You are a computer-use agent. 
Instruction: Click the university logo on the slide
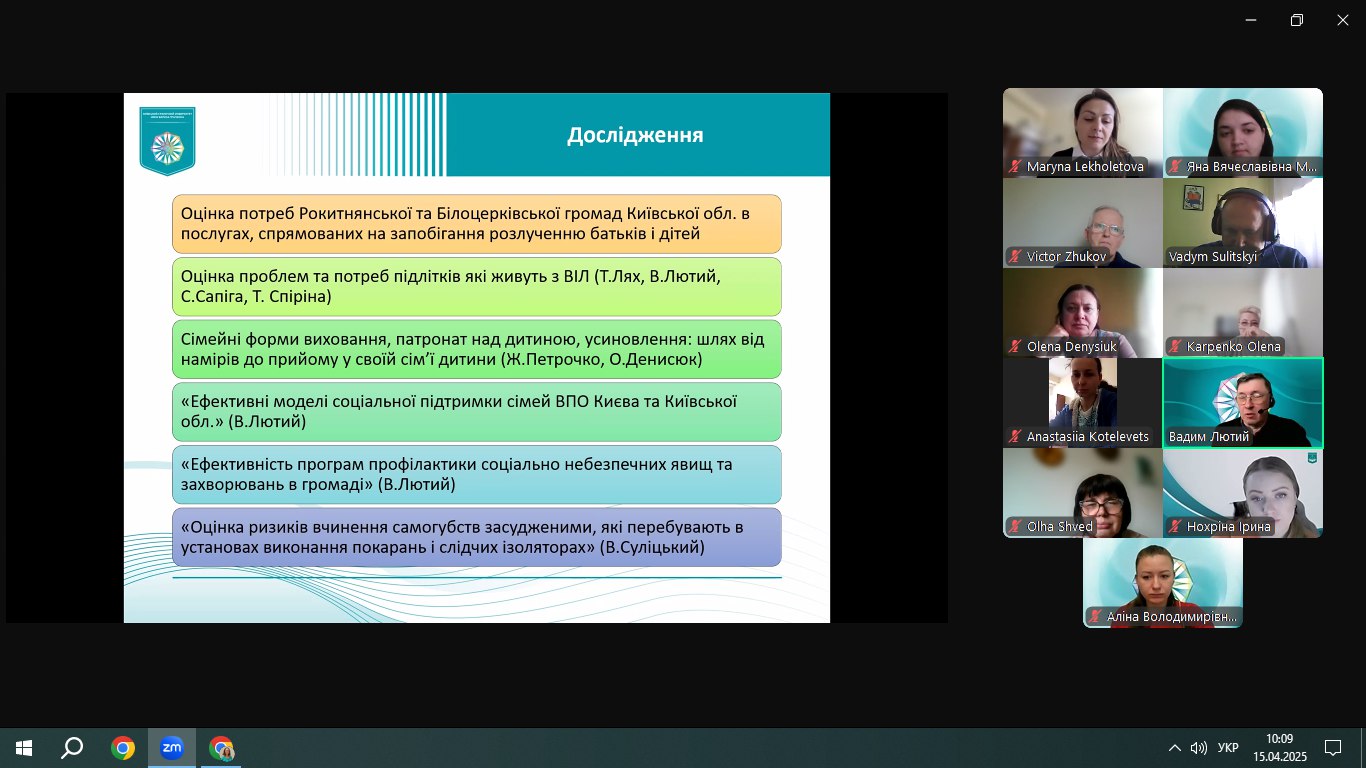point(167,140)
